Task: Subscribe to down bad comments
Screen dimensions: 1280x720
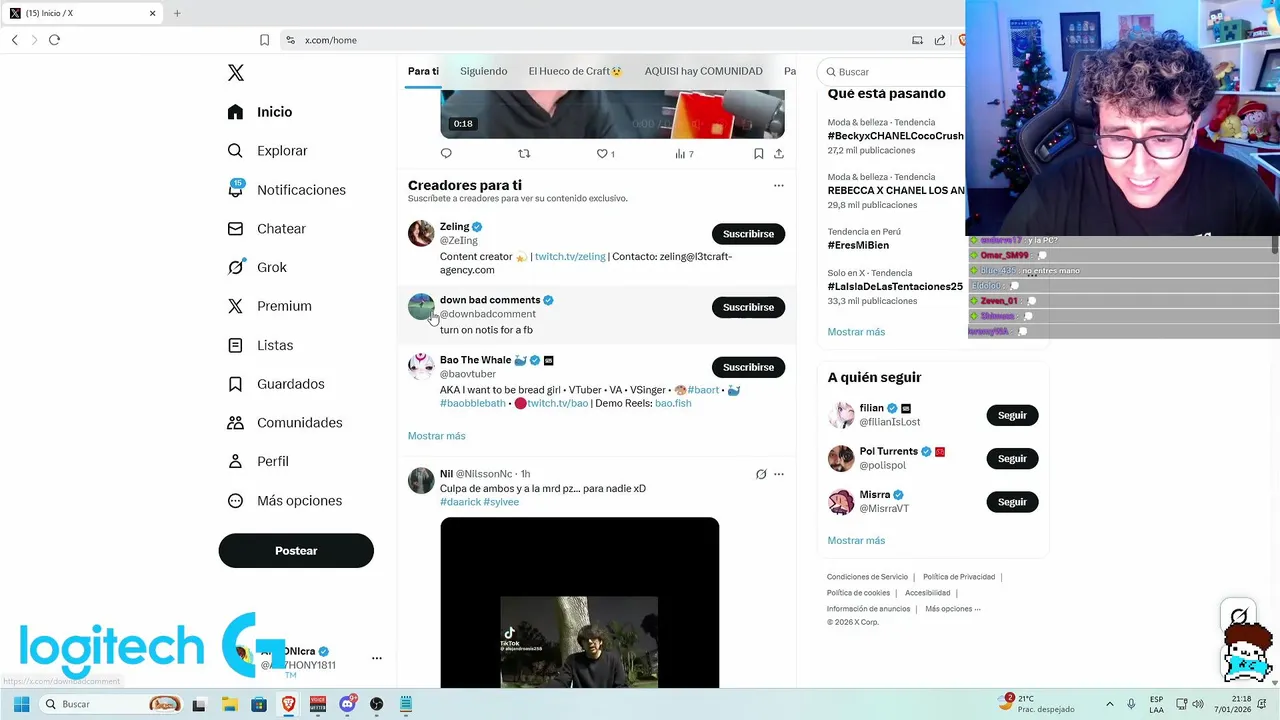Action: 748,307
